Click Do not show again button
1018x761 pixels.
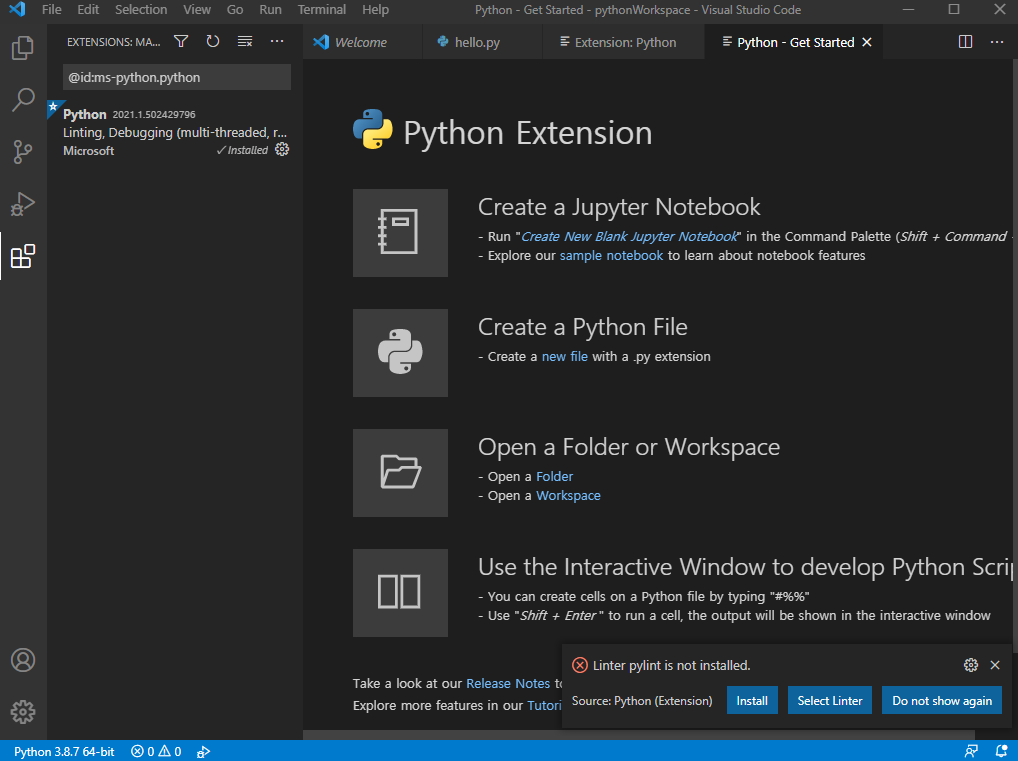coord(942,701)
